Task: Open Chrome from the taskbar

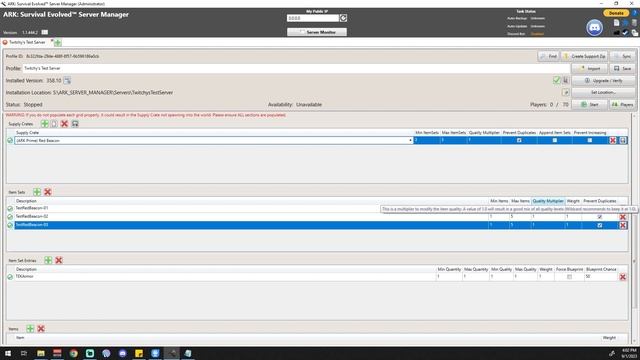Action: click(73, 353)
